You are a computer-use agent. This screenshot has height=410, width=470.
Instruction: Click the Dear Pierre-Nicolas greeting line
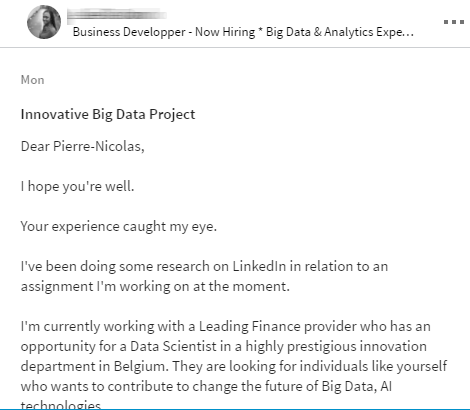83,146
